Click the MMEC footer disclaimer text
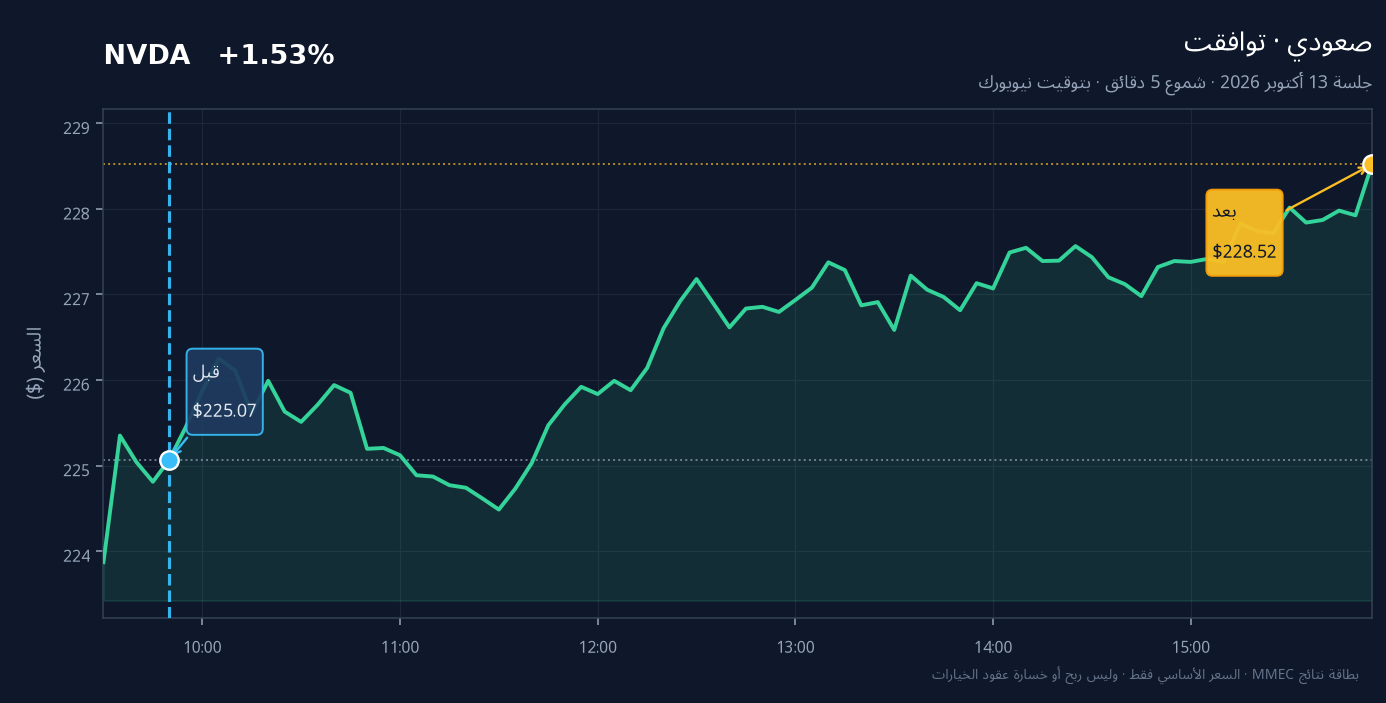Screen dimensions: 1386x703 1145,675
